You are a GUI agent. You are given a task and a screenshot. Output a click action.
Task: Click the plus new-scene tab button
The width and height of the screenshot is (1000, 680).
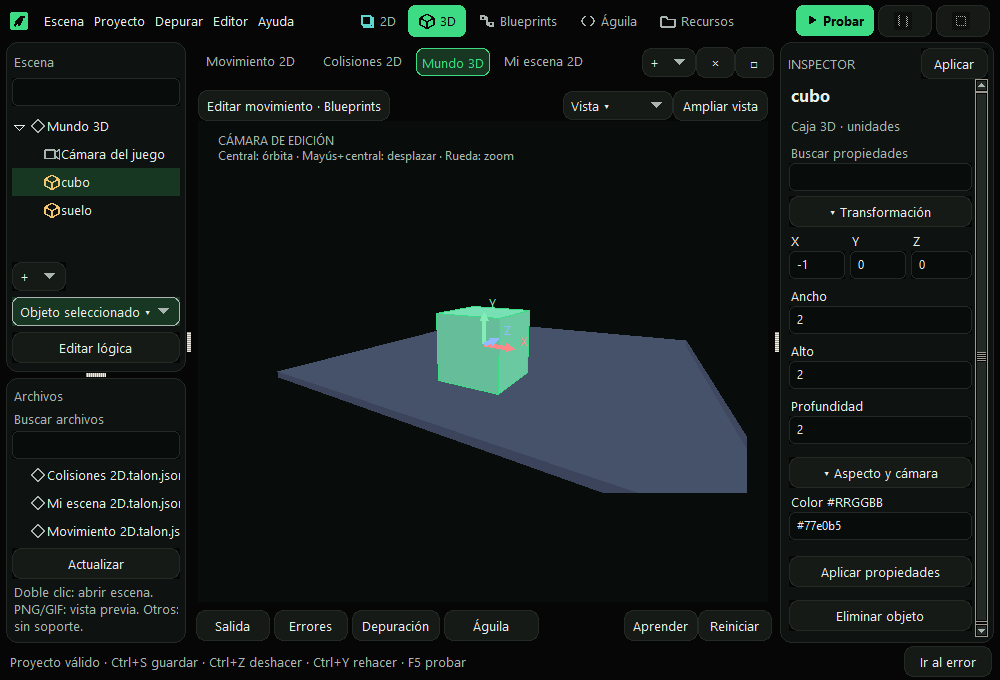pyautogui.click(x=654, y=63)
